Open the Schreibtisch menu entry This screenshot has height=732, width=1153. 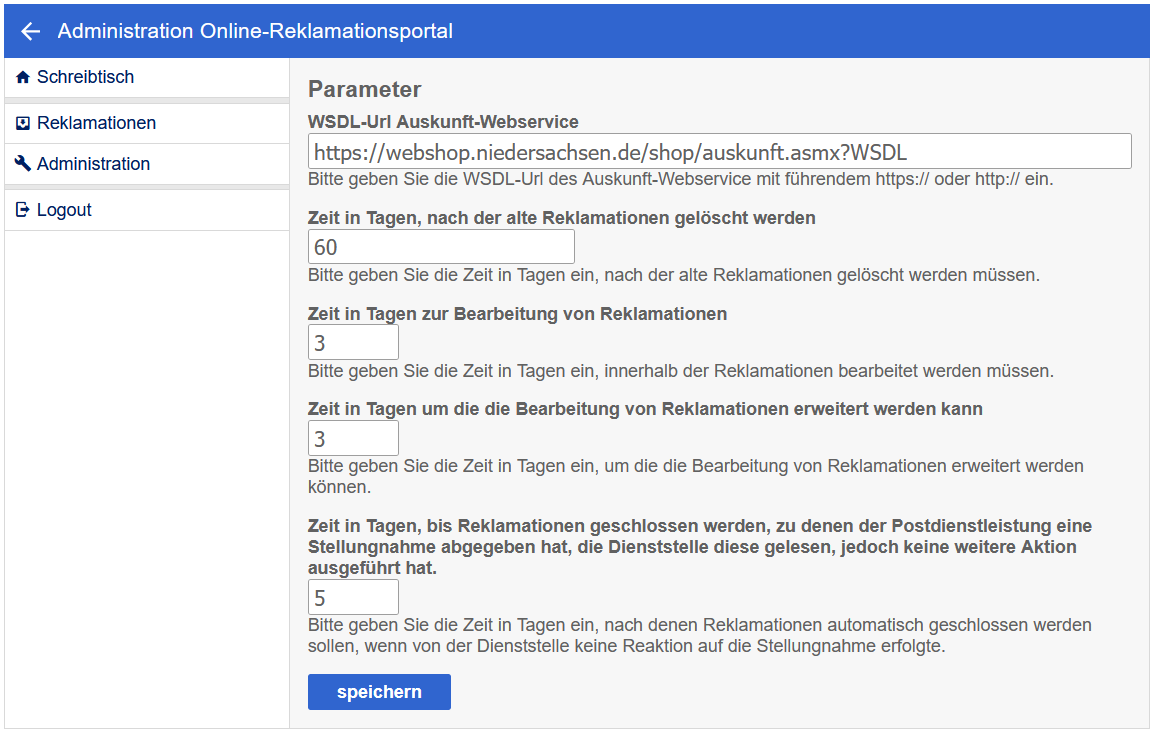click(85, 77)
